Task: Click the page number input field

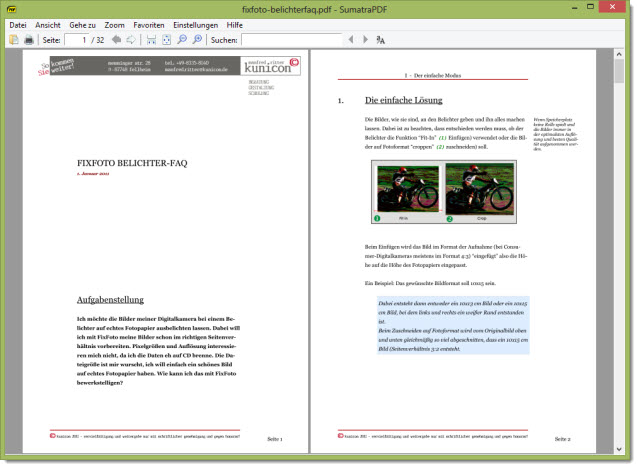Action: pos(76,40)
